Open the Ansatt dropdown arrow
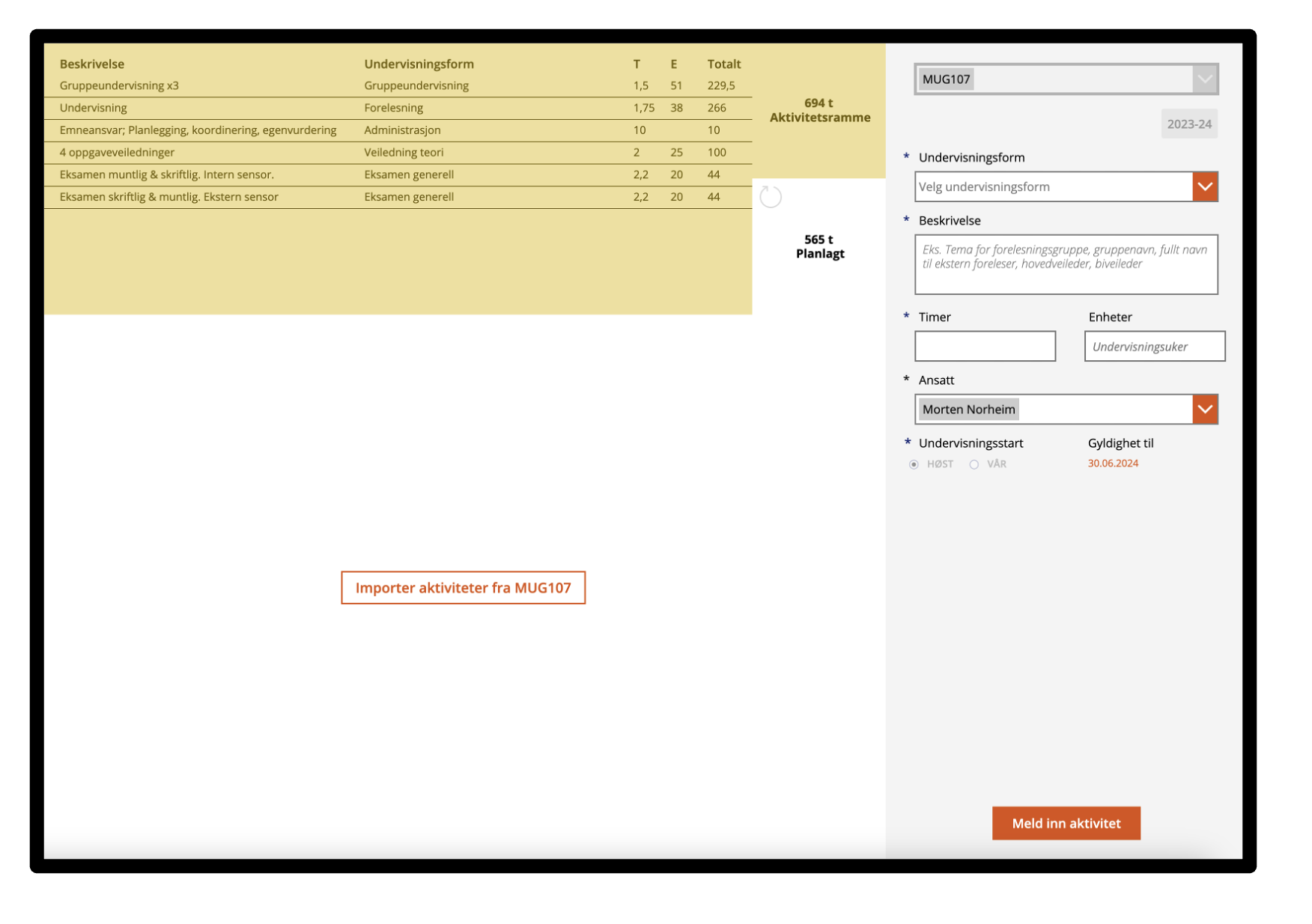This screenshot has height=924, width=1312. [x=1204, y=410]
